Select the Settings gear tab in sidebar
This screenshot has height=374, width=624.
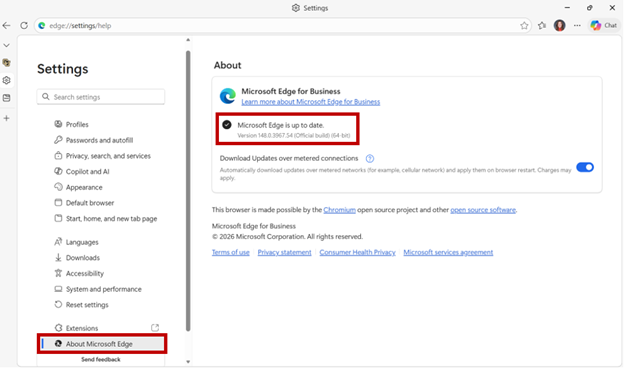coord(6,80)
